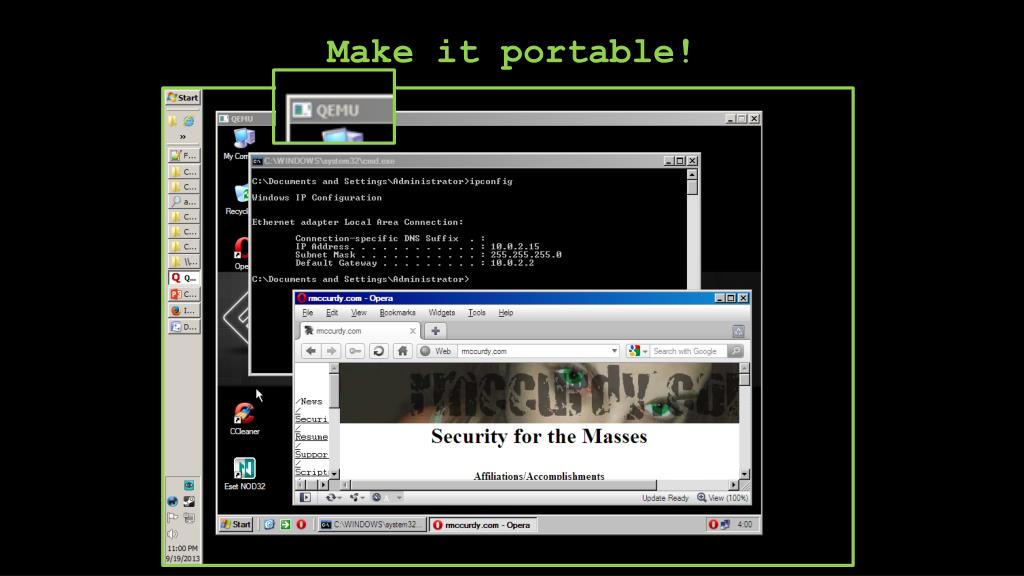This screenshot has height=576, width=1024.
Task: Switch to host QEMU taskbar item 'Q...'
Action: coord(184,278)
